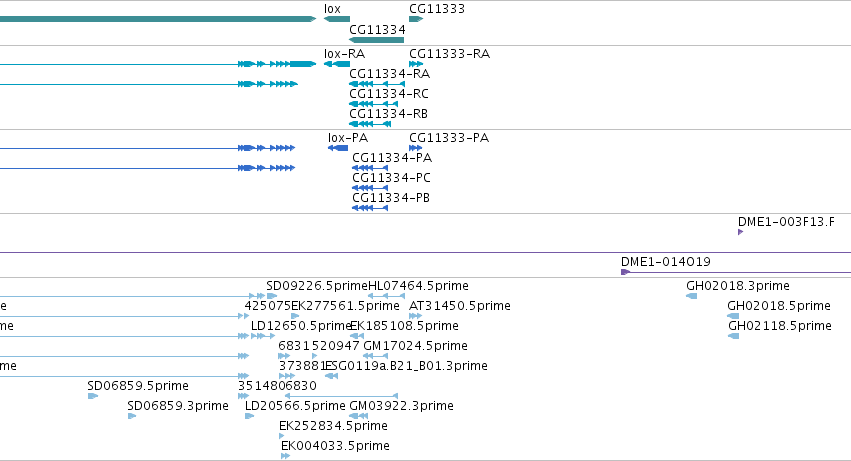This screenshot has height=461, width=851.
Task: Open the lox-RA transcript label
Action: point(344,54)
